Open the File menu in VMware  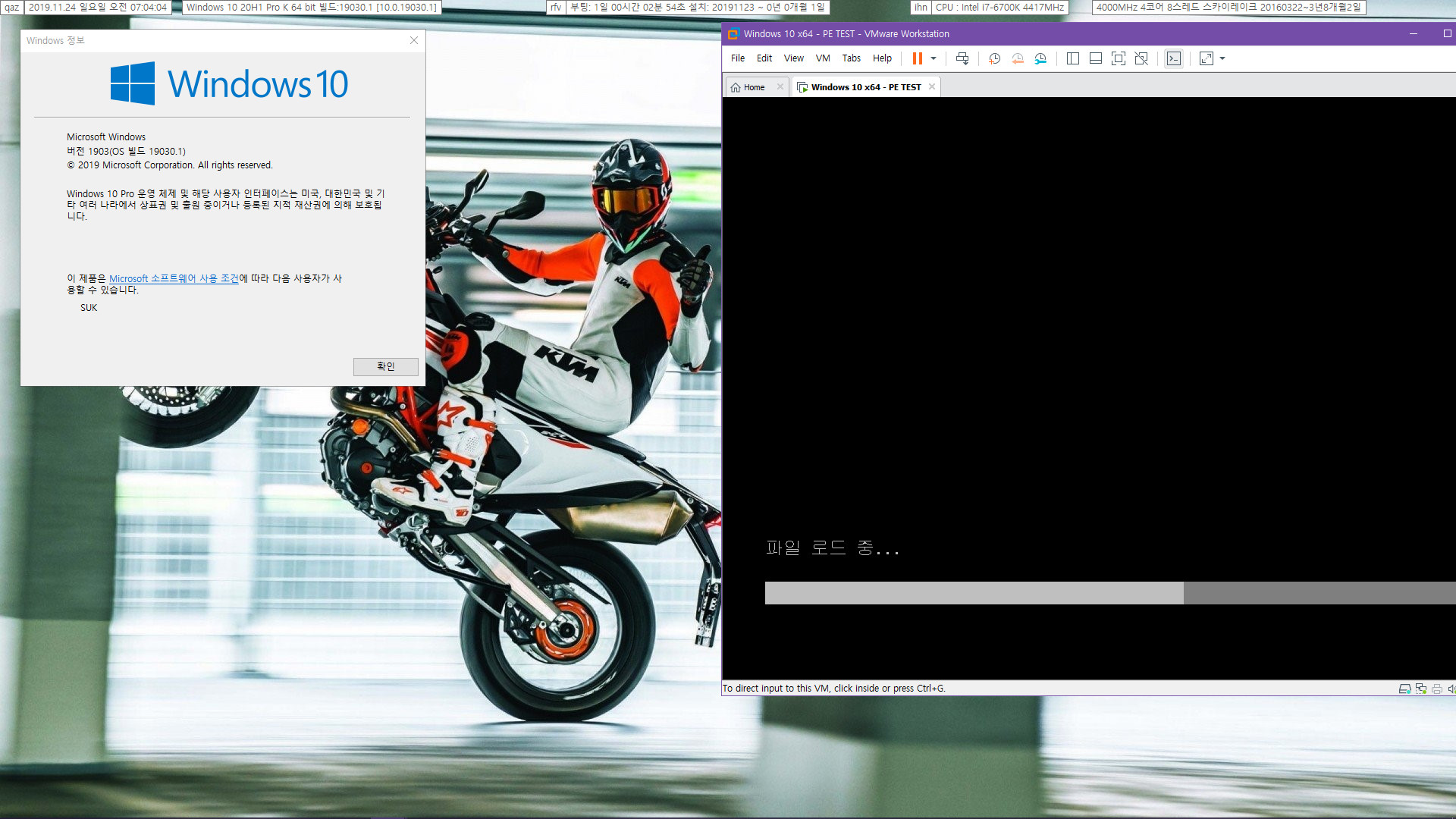pos(738,58)
